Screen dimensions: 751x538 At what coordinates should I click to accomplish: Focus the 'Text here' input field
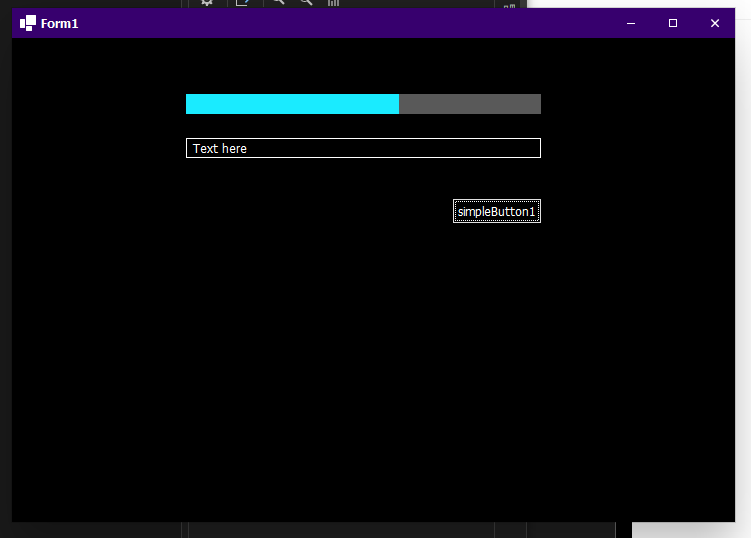(363, 148)
